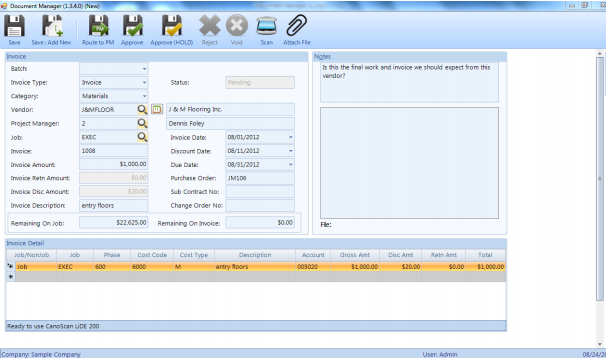Click the Approve (HOLD) icon

click(172, 26)
